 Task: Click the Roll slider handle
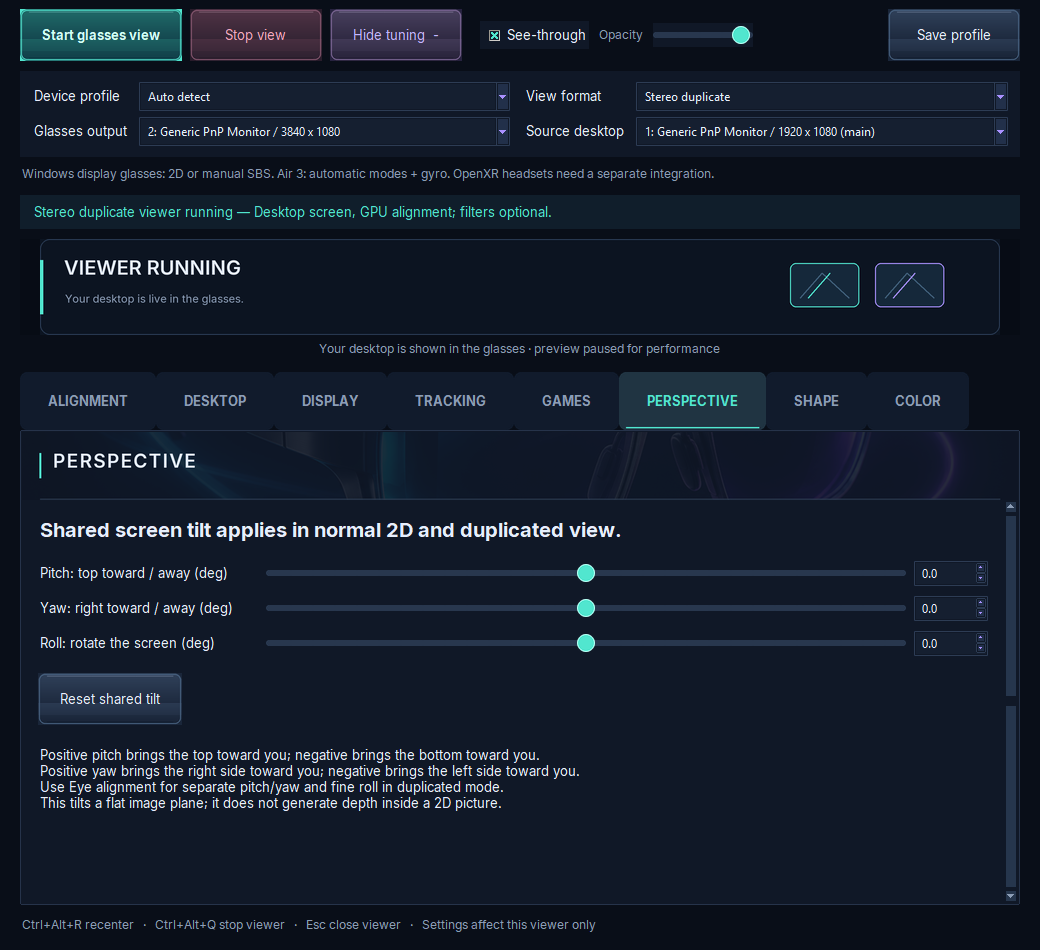click(586, 643)
